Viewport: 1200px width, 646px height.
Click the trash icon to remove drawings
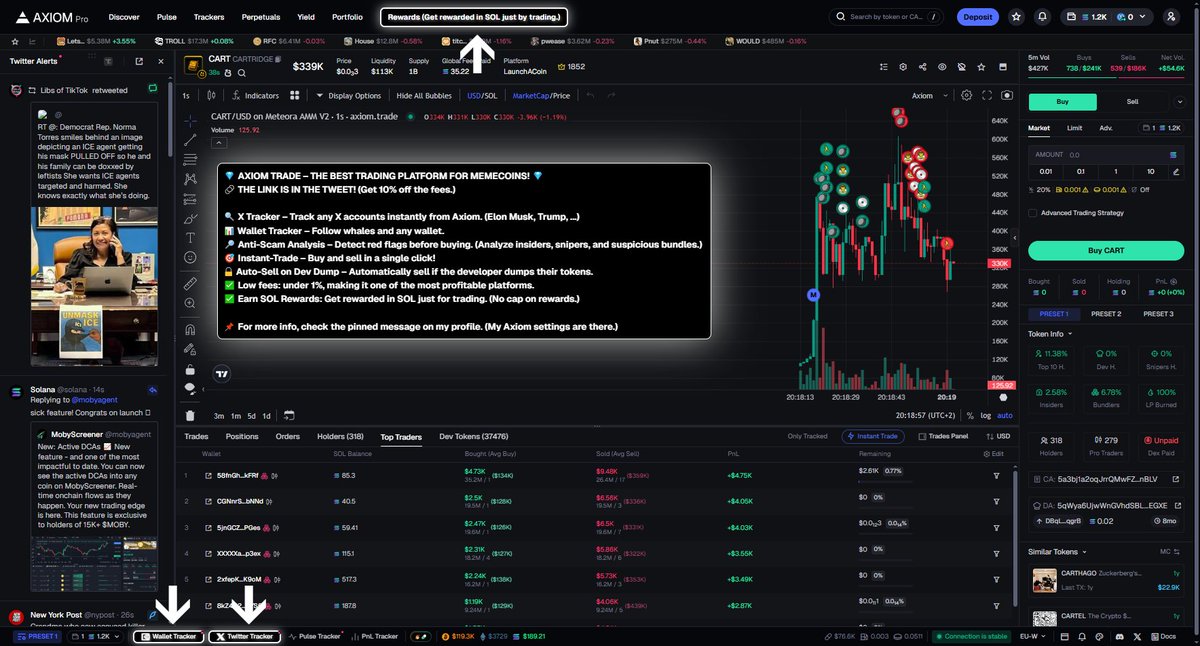tap(190, 415)
